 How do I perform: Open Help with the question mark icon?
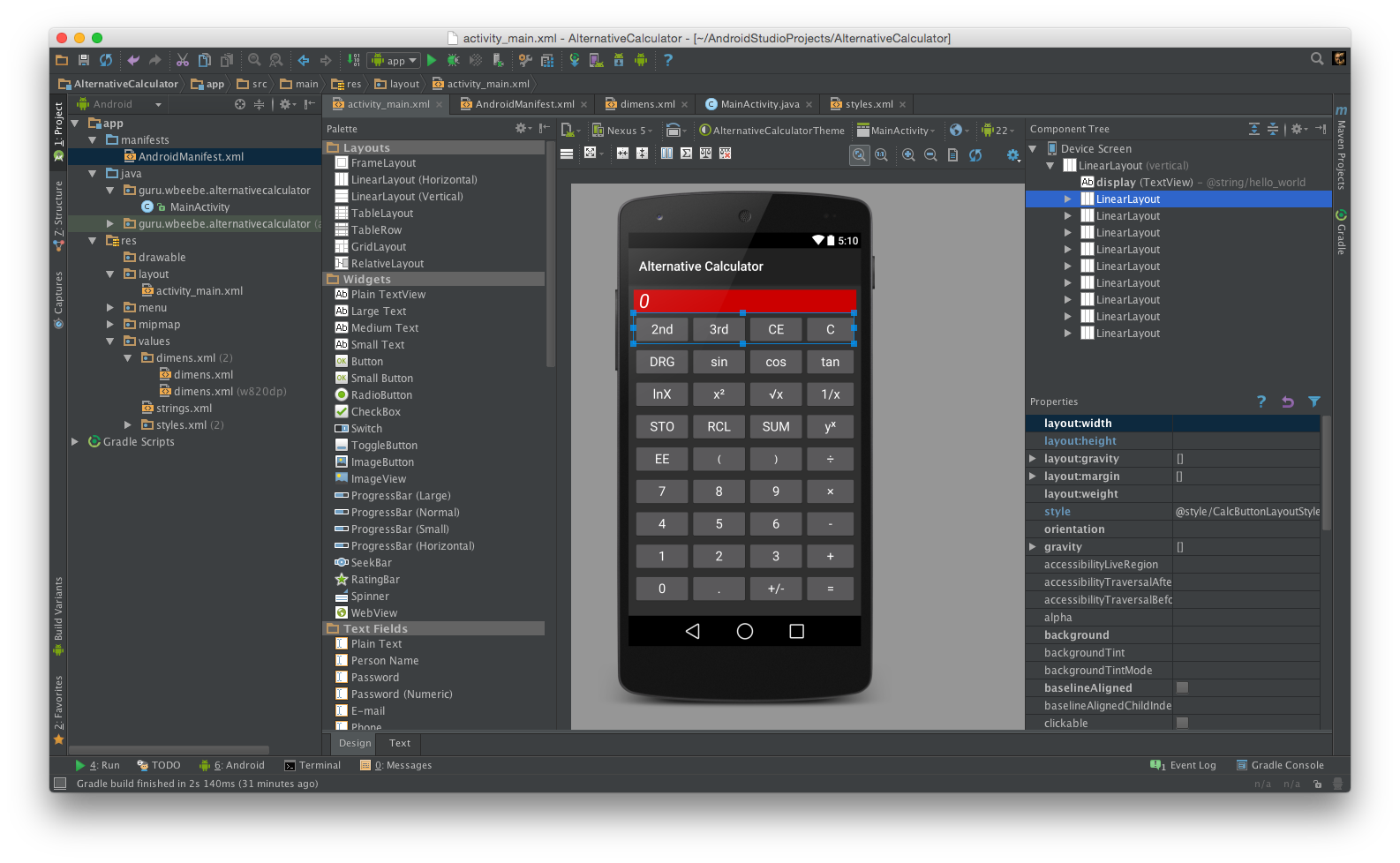[668, 60]
